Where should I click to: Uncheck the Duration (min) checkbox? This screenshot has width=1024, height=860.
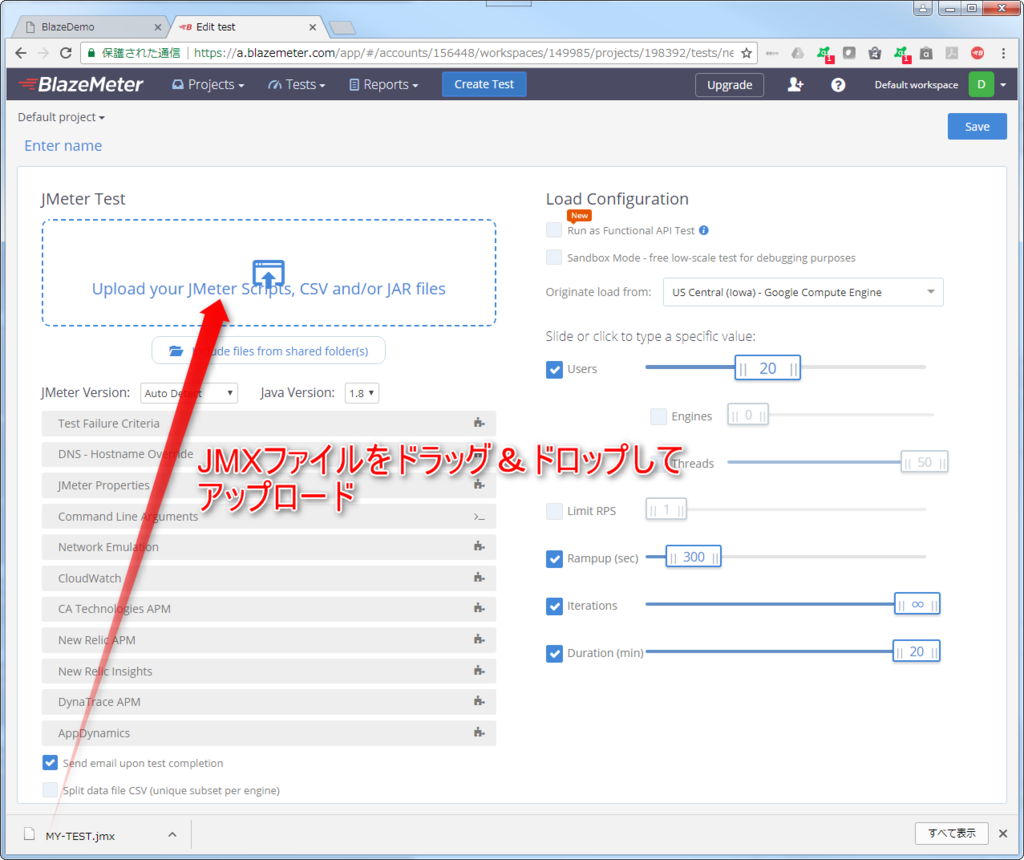pos(554,654)
